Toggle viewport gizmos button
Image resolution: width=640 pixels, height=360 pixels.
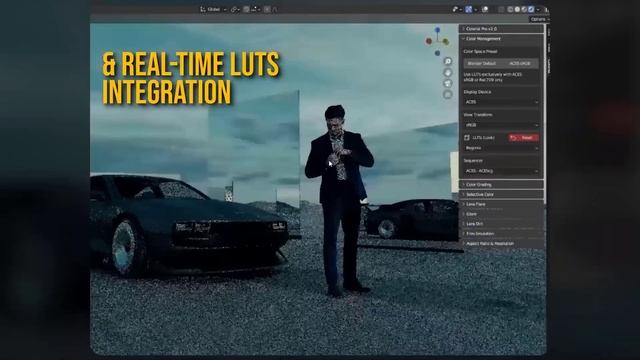469,9
